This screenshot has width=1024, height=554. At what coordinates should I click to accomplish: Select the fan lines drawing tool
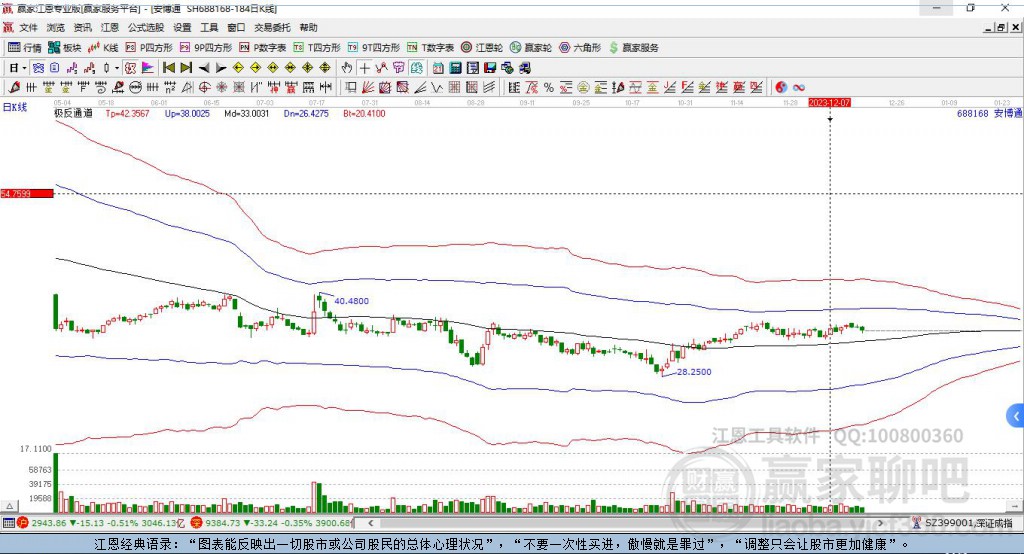368,88
